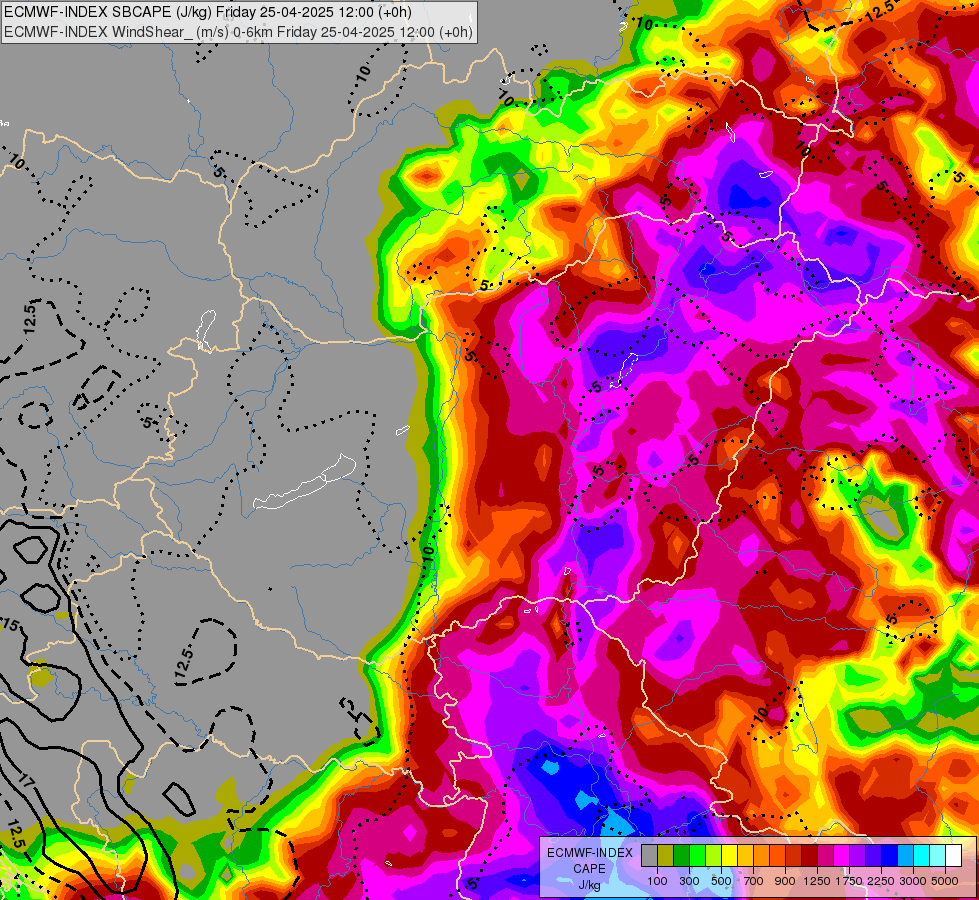The image size is (979, 900).
Task: Click the pure yellow legend swatch
Action: (x=730, y=855)
